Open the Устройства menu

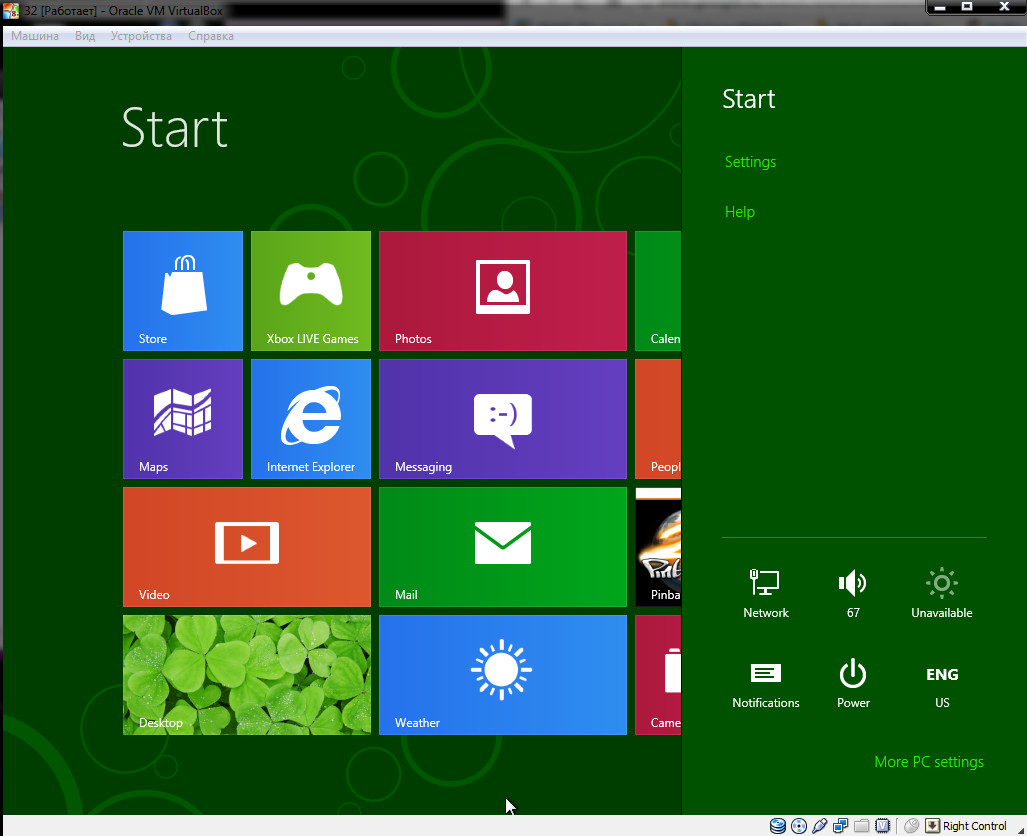coord(141,36)
